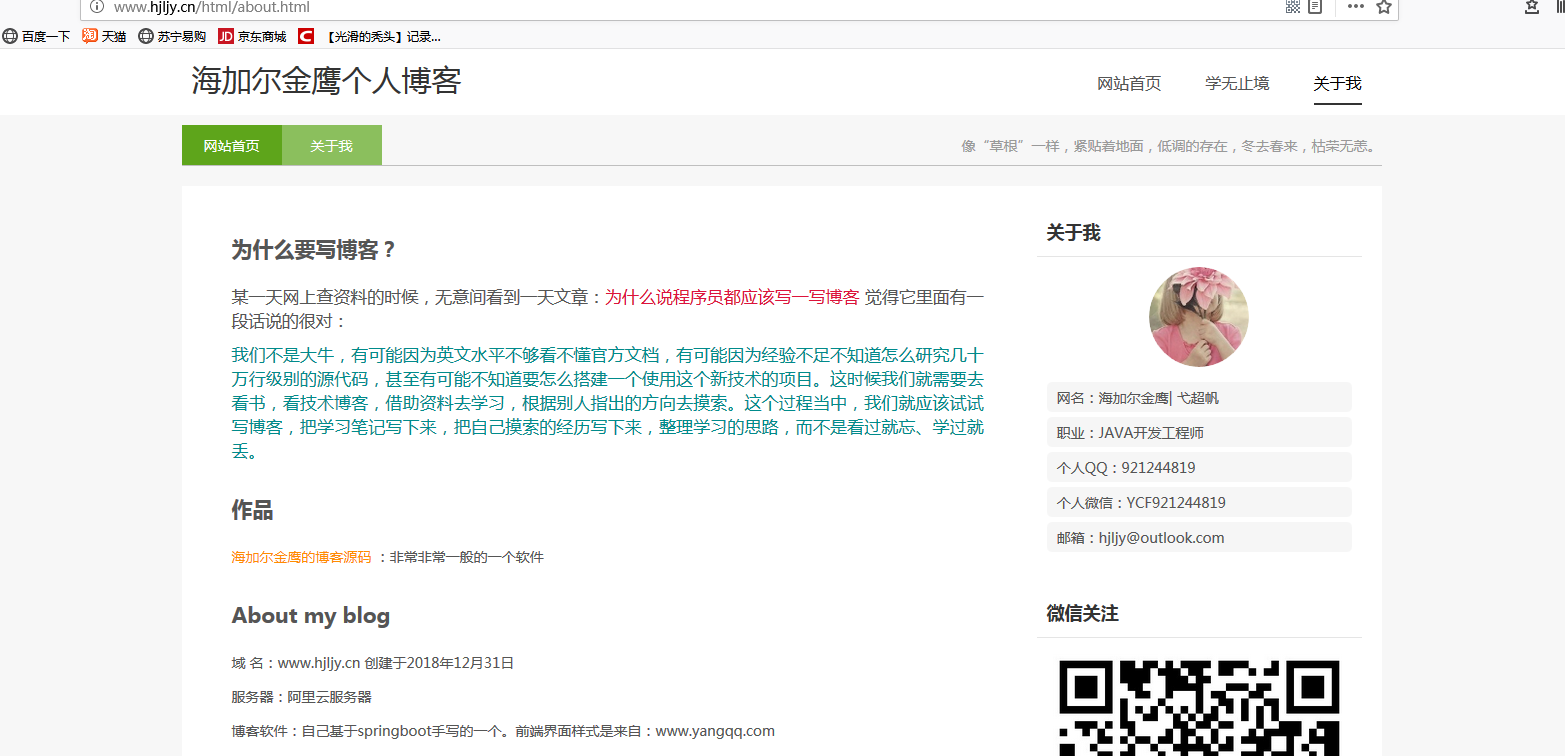Open the 百度一下 bookmark
The height and width of the screenshot is (756, 1565).
[x=37, y=37]
